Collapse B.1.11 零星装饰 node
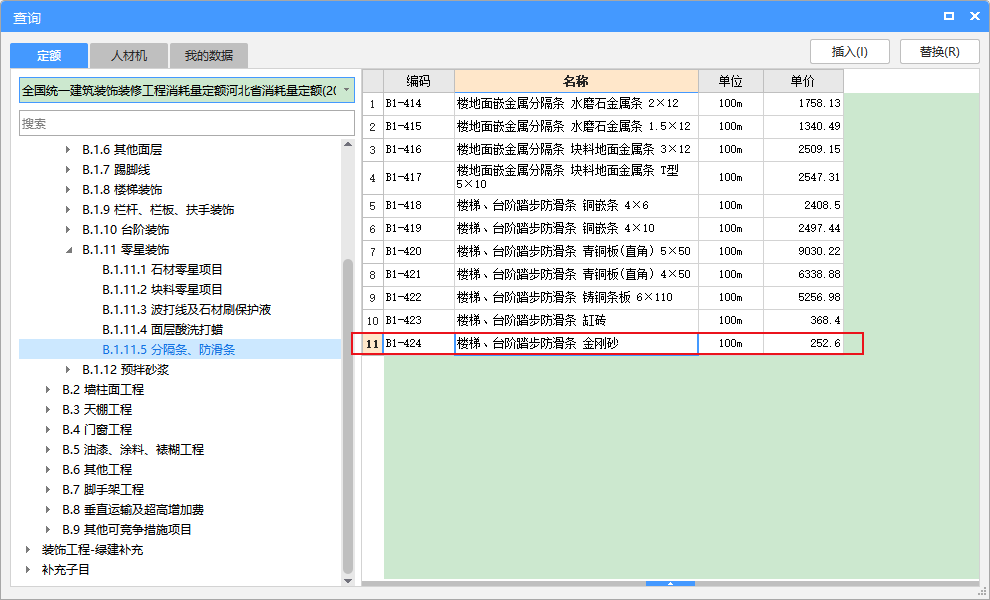Viewport: 990px width, 600px height. 68,250
